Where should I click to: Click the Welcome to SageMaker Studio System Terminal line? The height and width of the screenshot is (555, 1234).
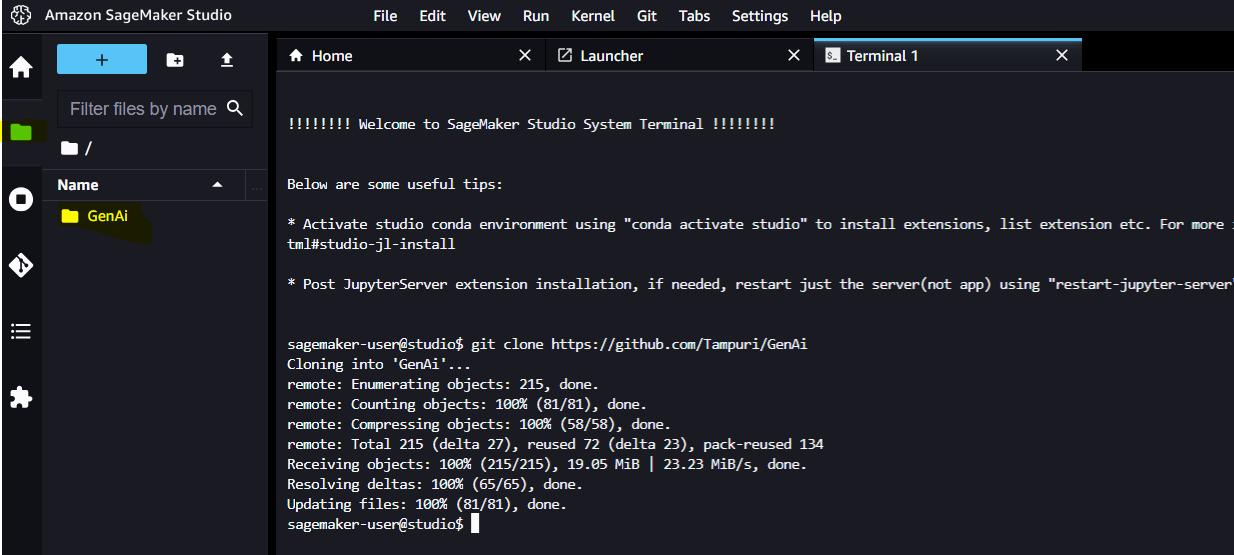[x=531, y=124]
